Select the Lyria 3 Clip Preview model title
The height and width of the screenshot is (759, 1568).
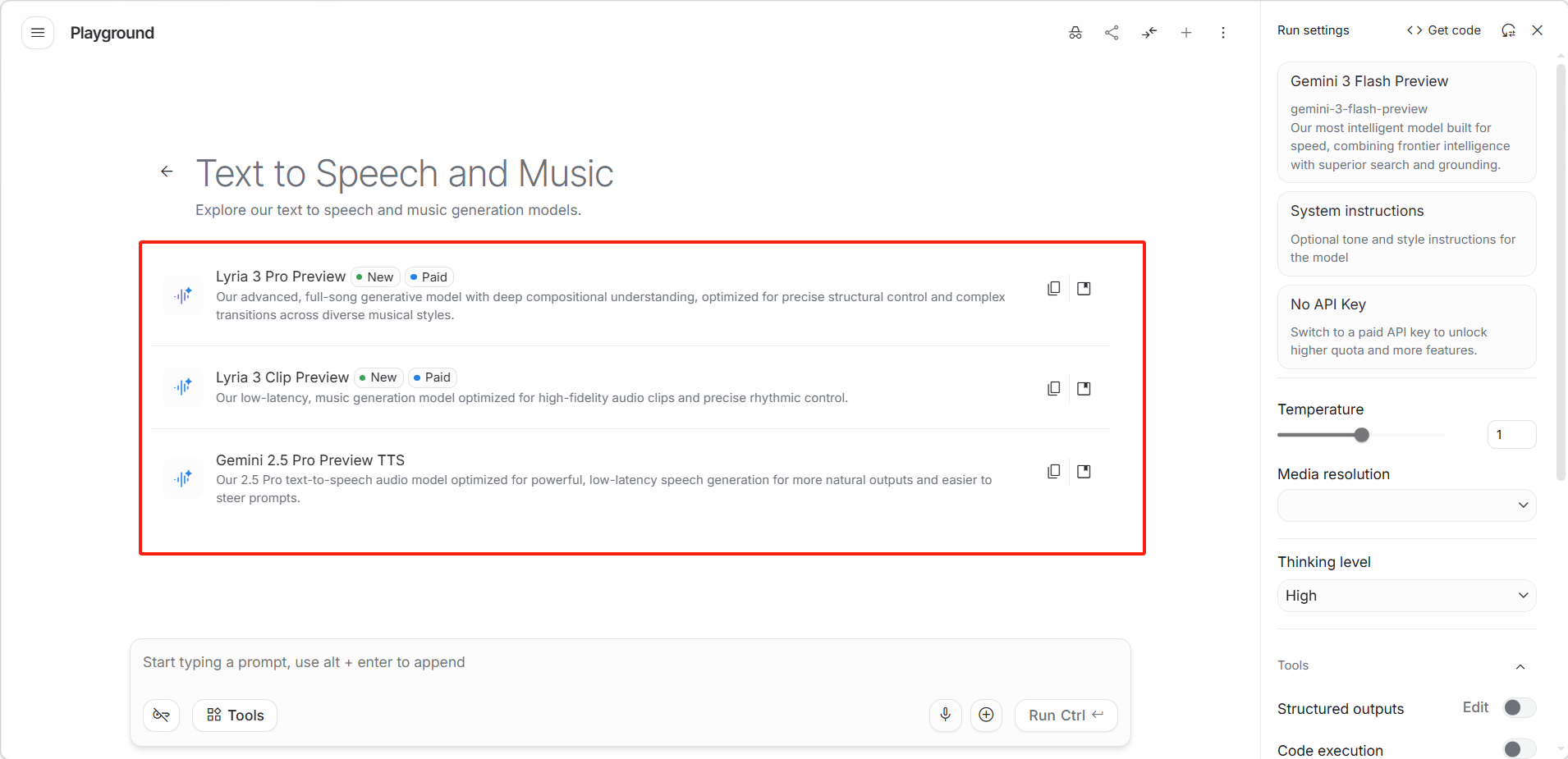282,377
